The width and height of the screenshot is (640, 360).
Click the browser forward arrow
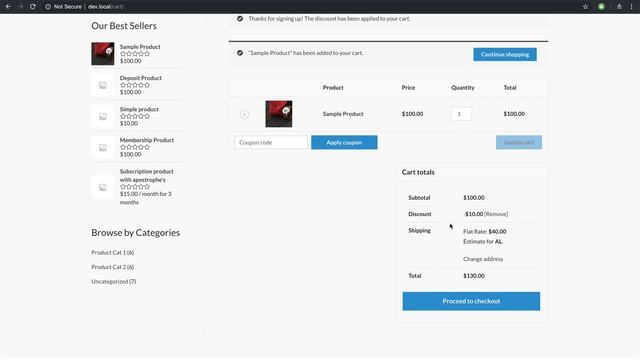20,7
